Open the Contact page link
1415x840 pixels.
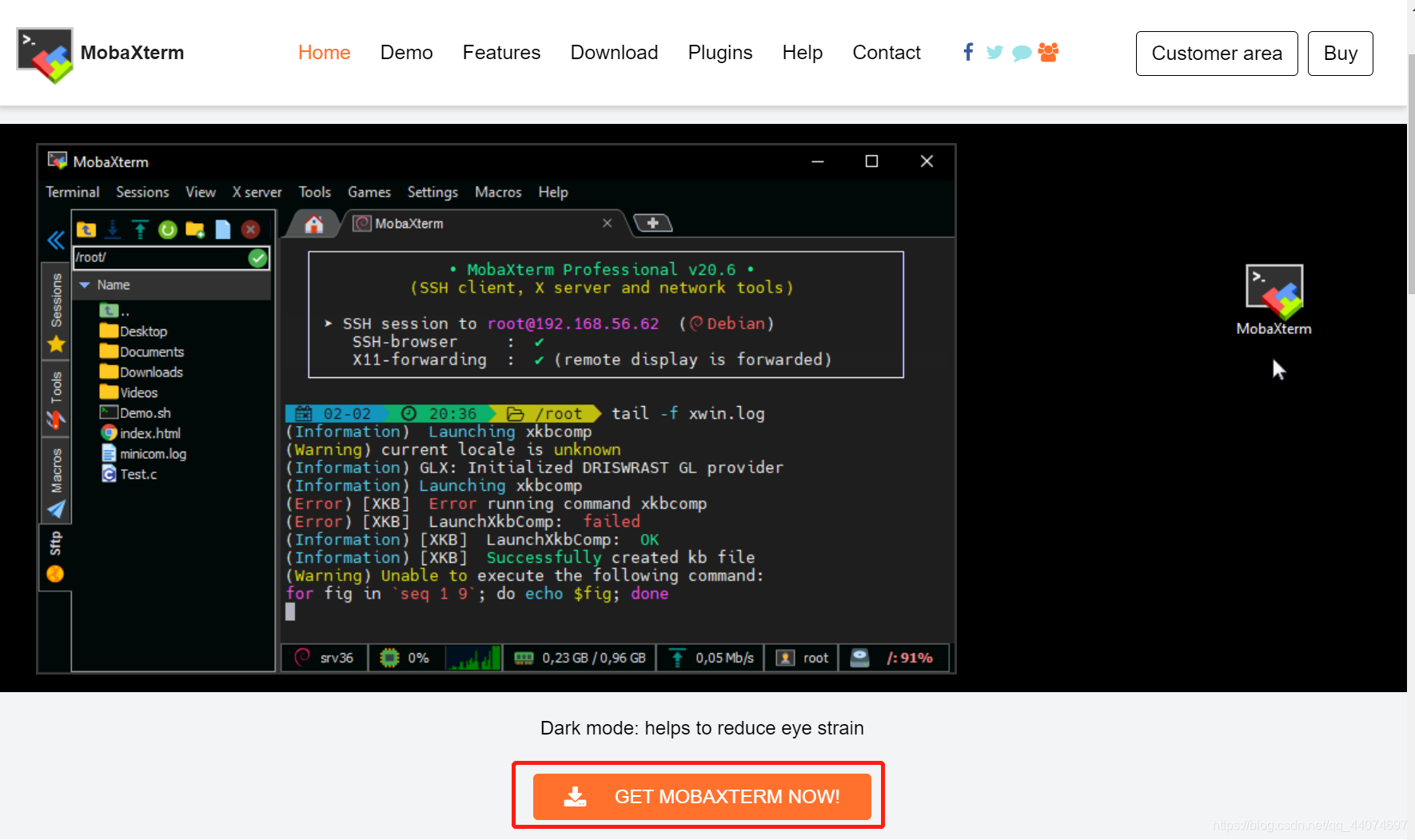pos(887,53)
